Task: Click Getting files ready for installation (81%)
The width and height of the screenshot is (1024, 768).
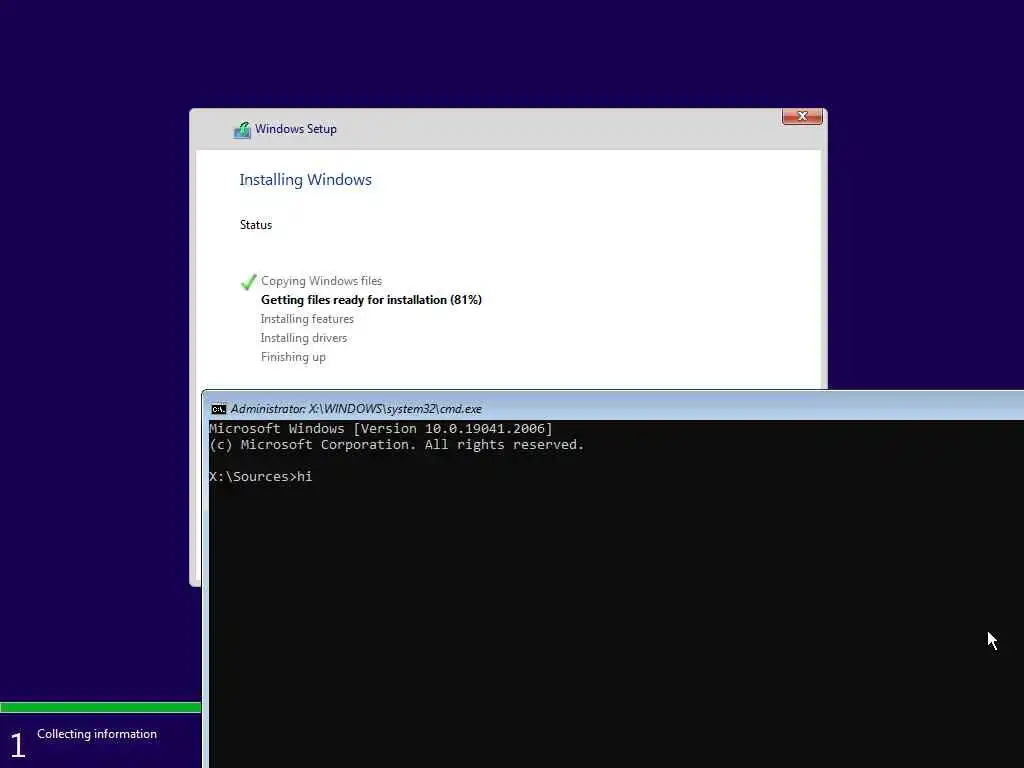Action: point(371,300)
